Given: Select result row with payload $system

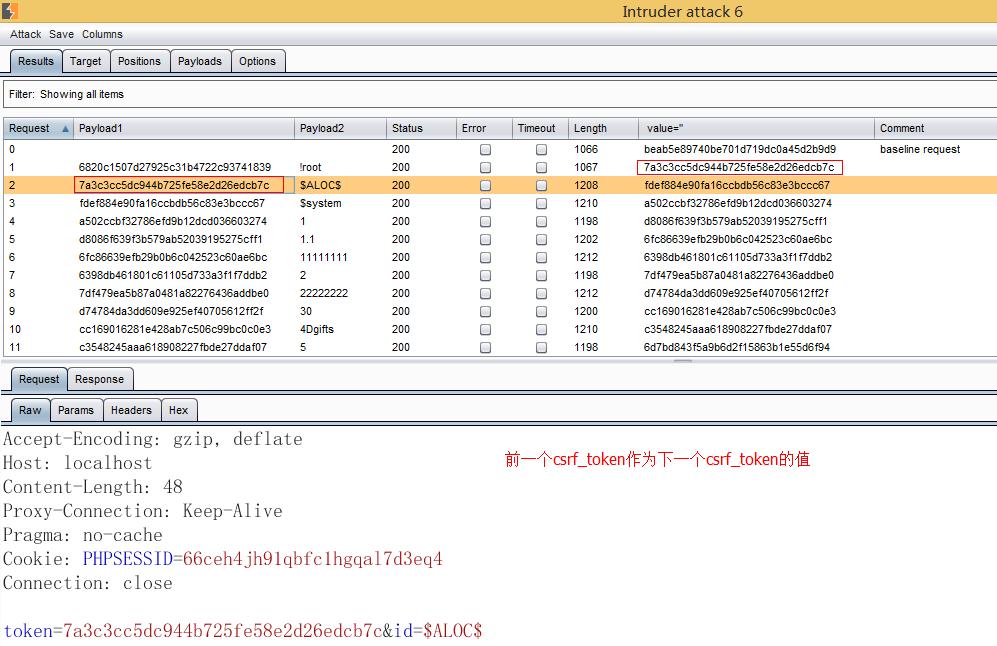Looking at the screenshot, I should tap(320, 203).
